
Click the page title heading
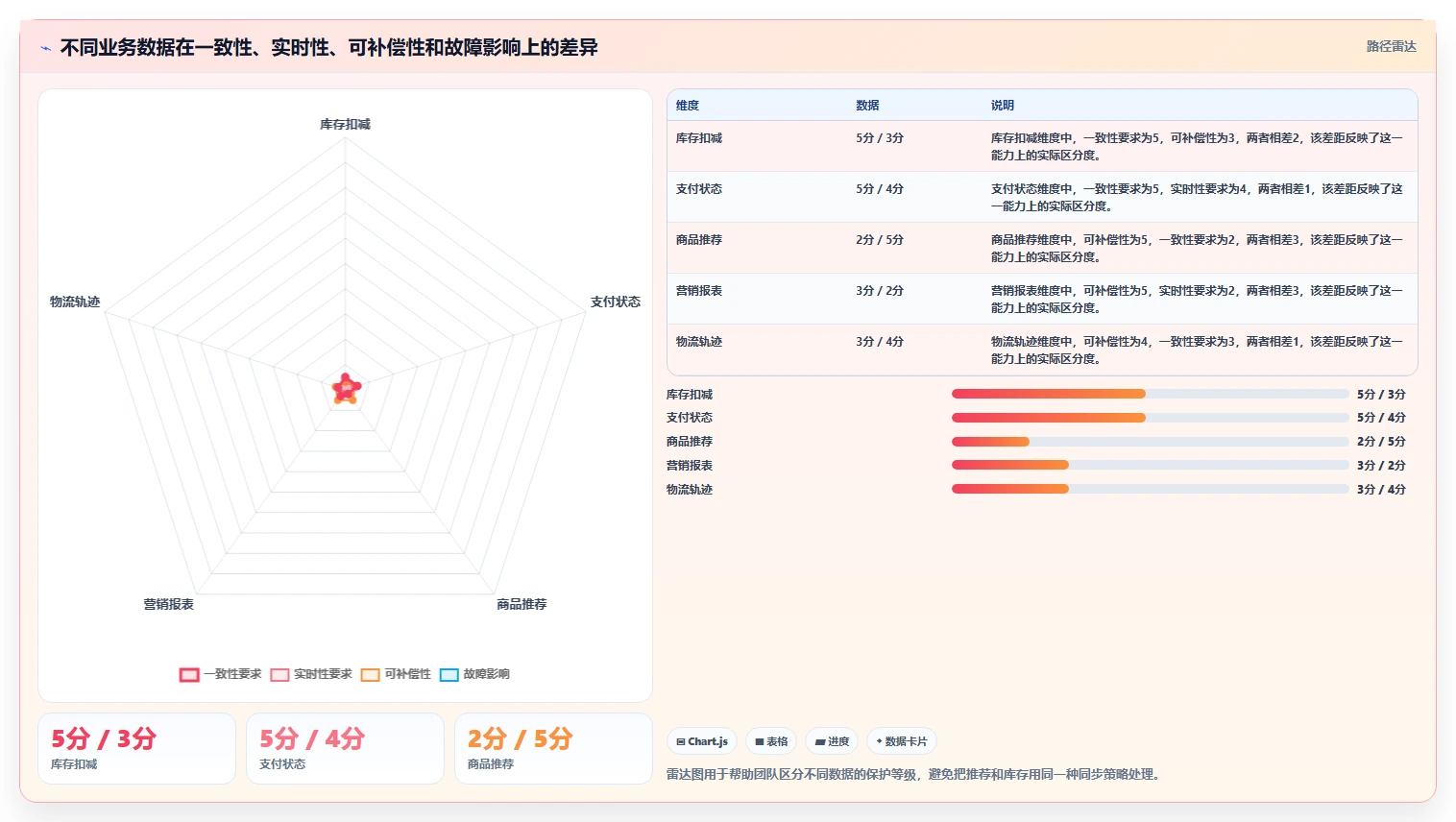(329, 47)
